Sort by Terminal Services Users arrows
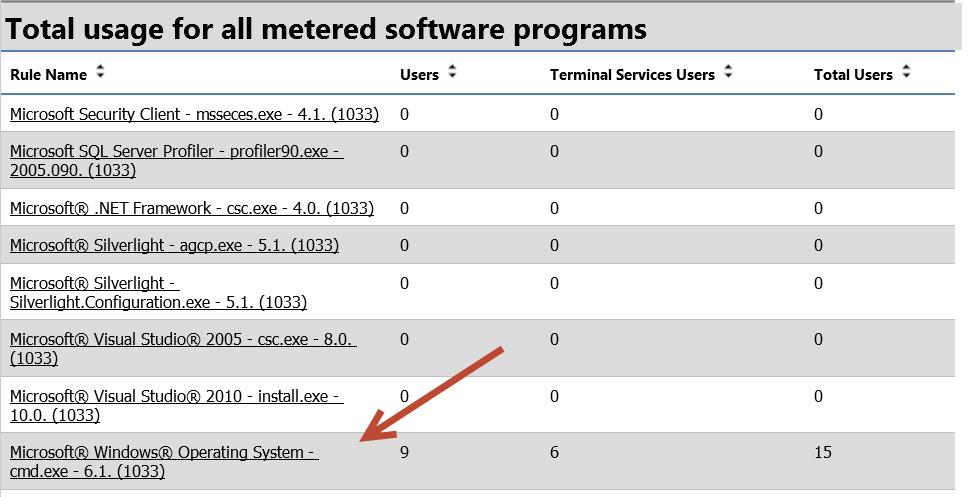 (728, 73)
